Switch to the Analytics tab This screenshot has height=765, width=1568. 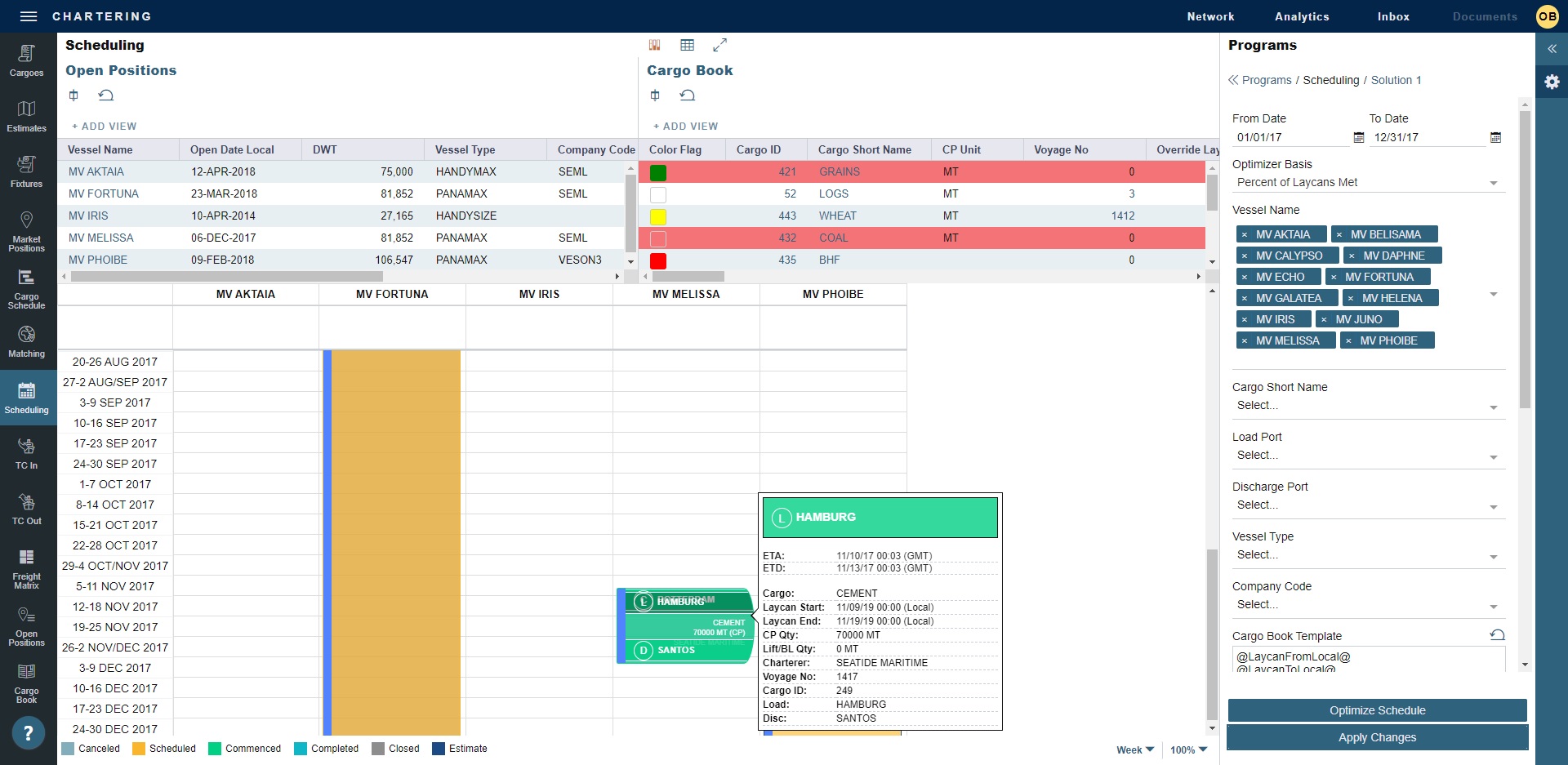[1302, 16]
